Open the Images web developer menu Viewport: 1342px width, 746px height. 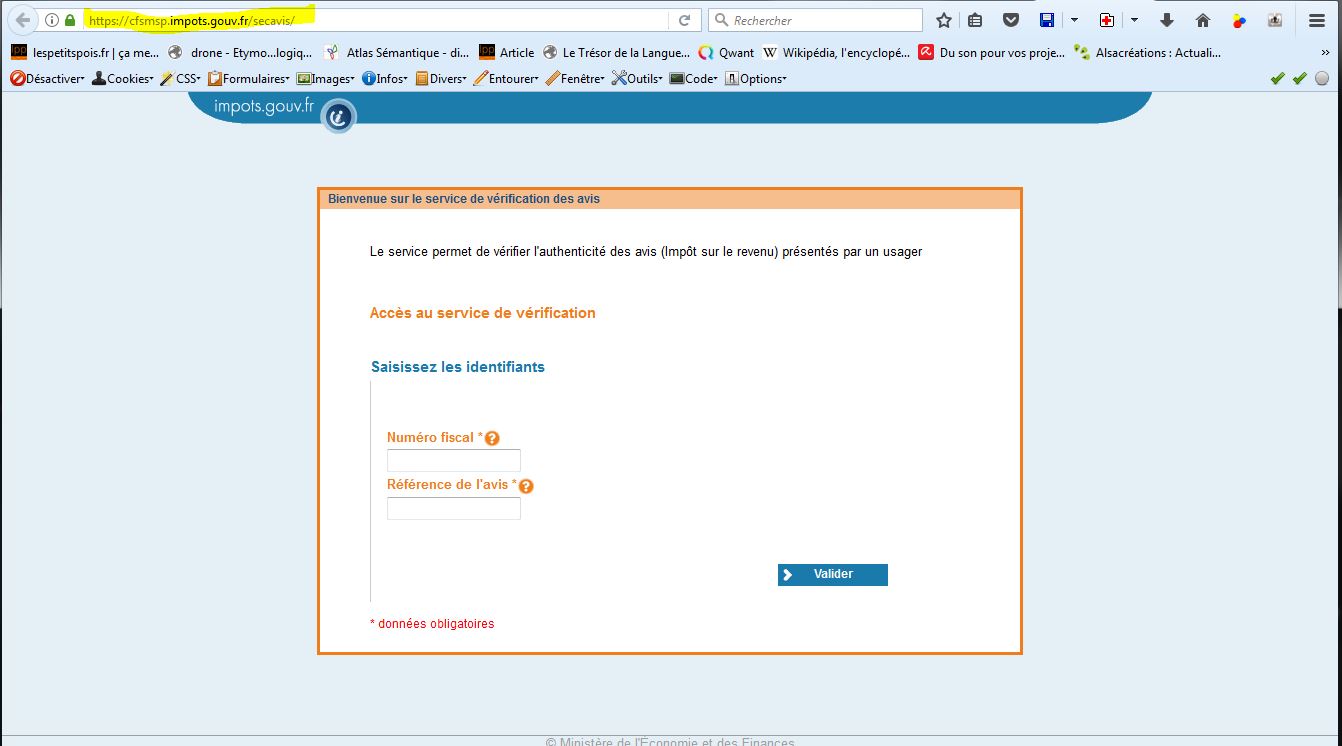tap(325, 78)
